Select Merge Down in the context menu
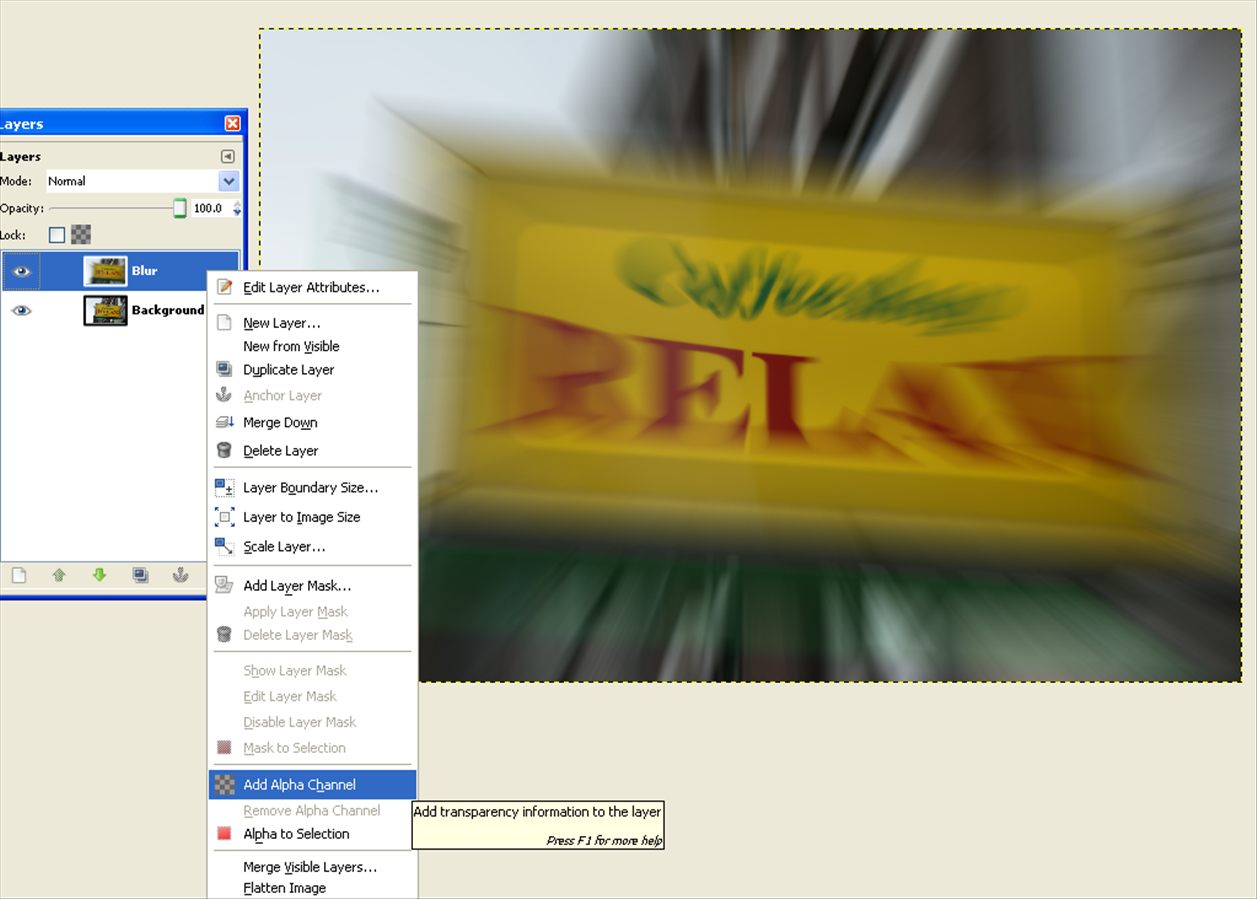 [x=280, y=423]
